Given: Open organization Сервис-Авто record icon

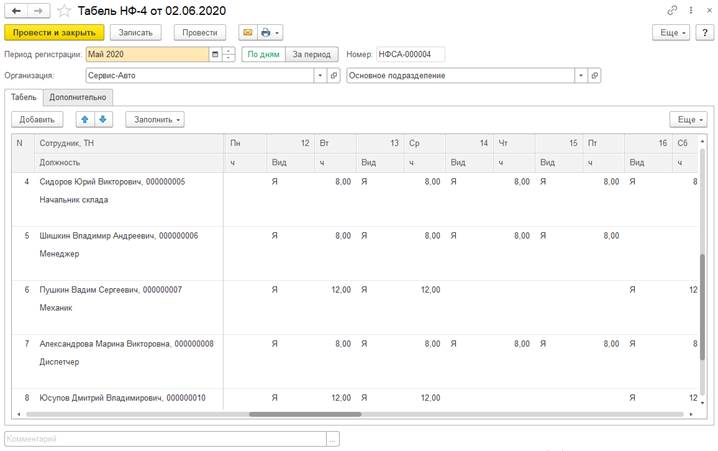Looking at the screenshot, I should (334, 75).
